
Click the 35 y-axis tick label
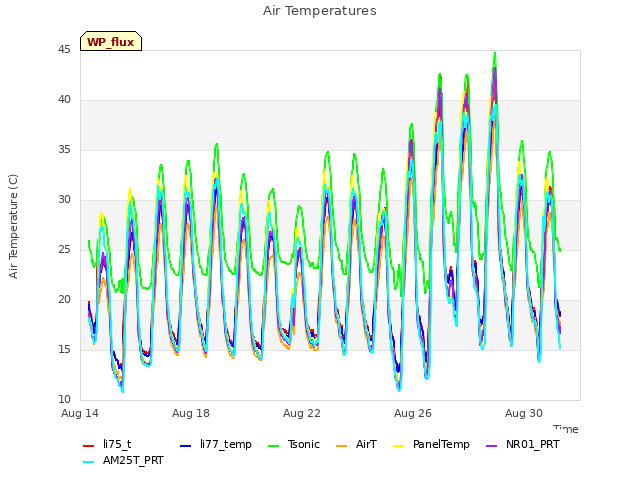[x=64, y=150]
